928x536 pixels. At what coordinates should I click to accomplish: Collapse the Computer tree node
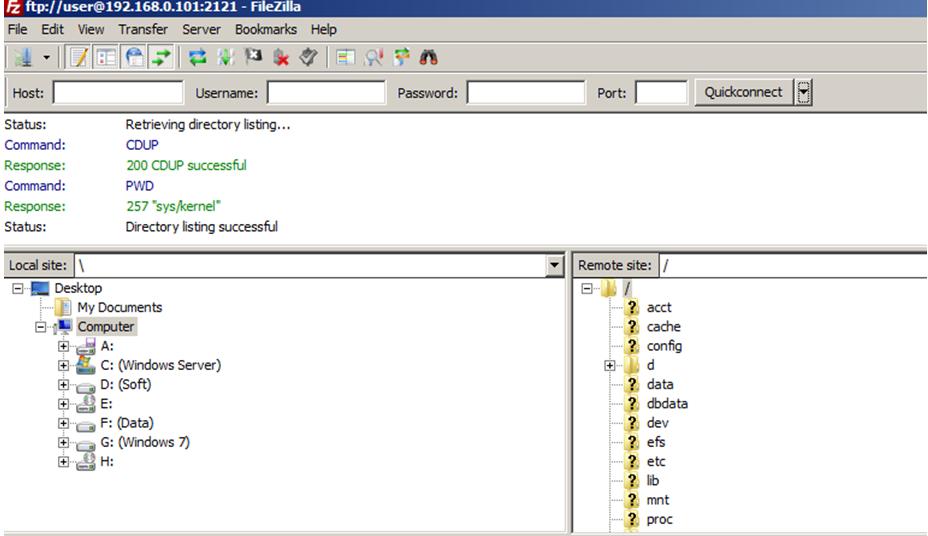(x=40, y=327)
